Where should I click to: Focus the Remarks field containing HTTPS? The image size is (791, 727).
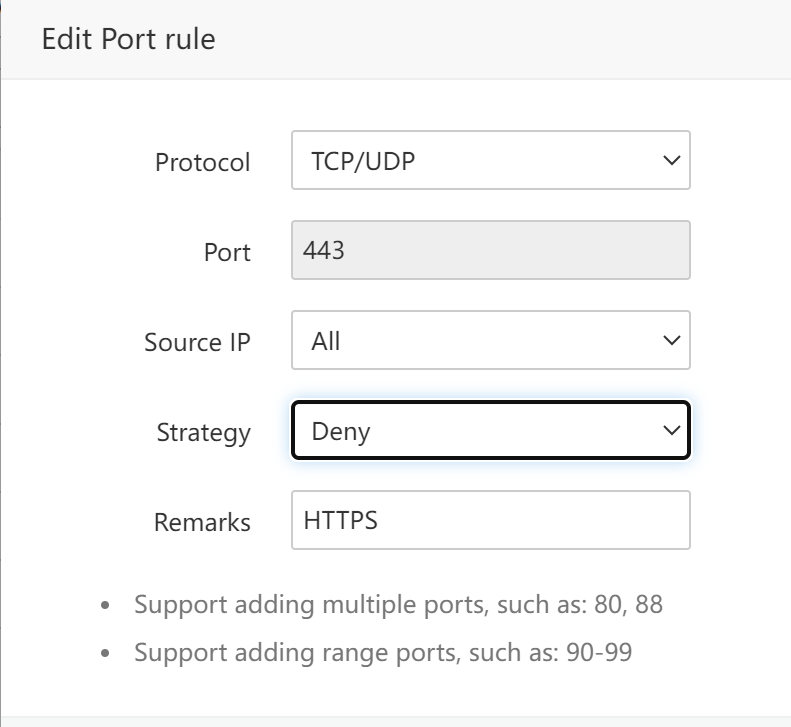(x=490, y=520)
